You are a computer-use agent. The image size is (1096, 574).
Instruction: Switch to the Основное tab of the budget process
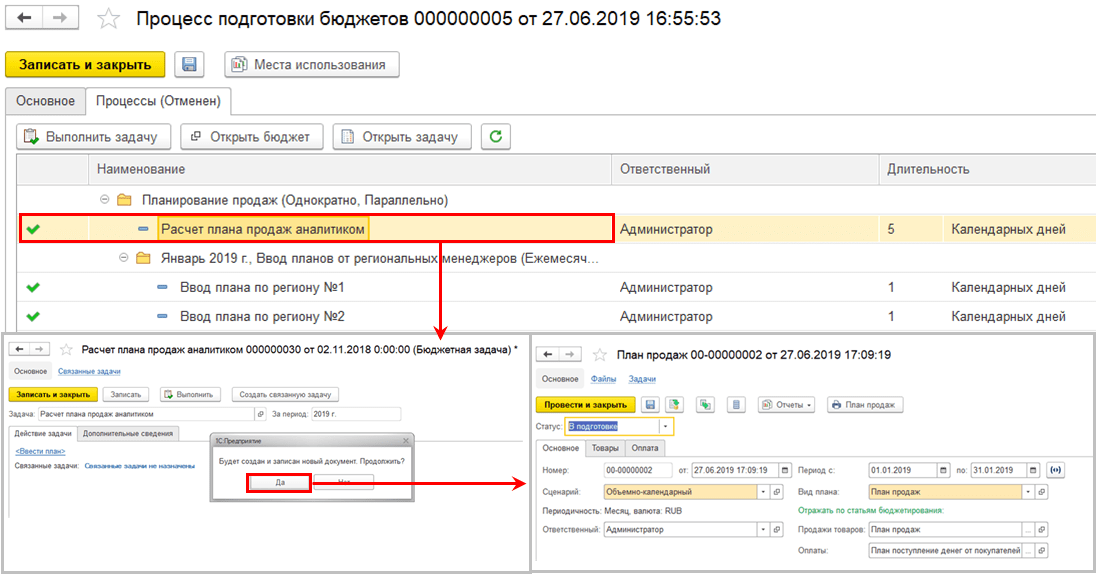click(45, 101)
